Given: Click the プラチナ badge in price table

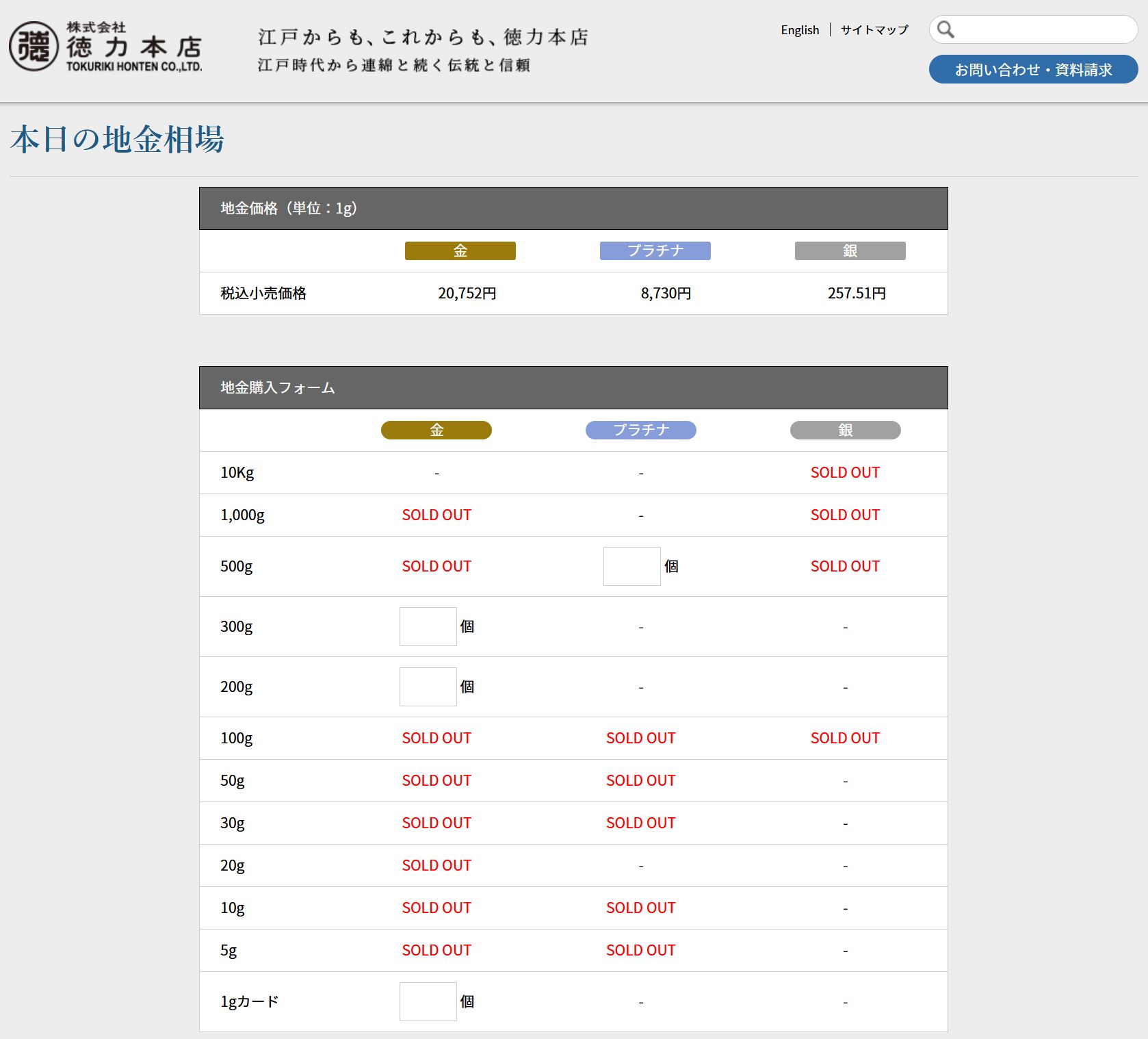Looking at the screenshot, I should click(655, 251).
